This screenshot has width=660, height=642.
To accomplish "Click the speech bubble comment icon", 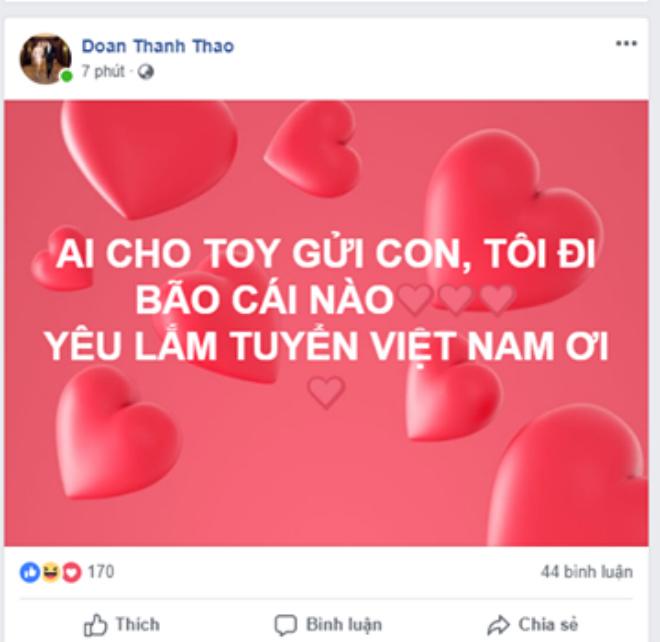I will [x=286, y=625].
